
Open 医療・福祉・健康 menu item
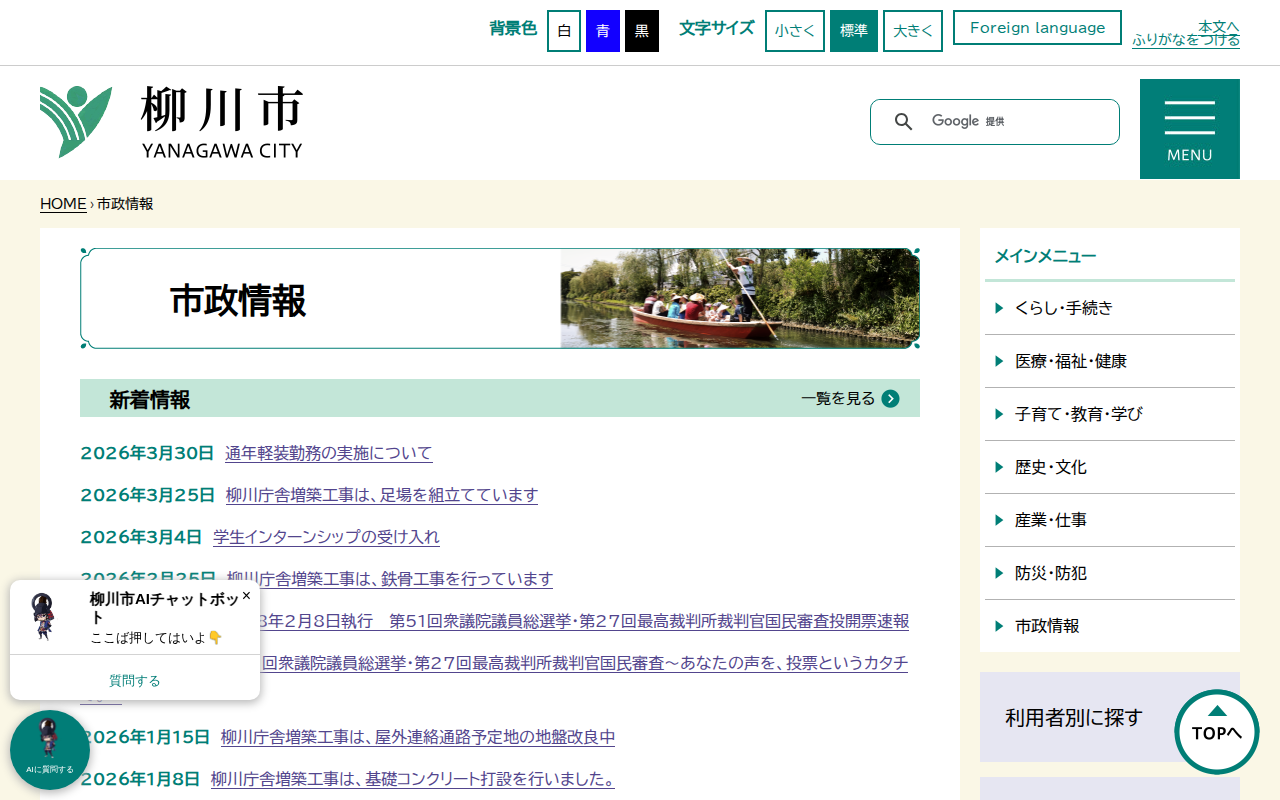pos(1110,361)
